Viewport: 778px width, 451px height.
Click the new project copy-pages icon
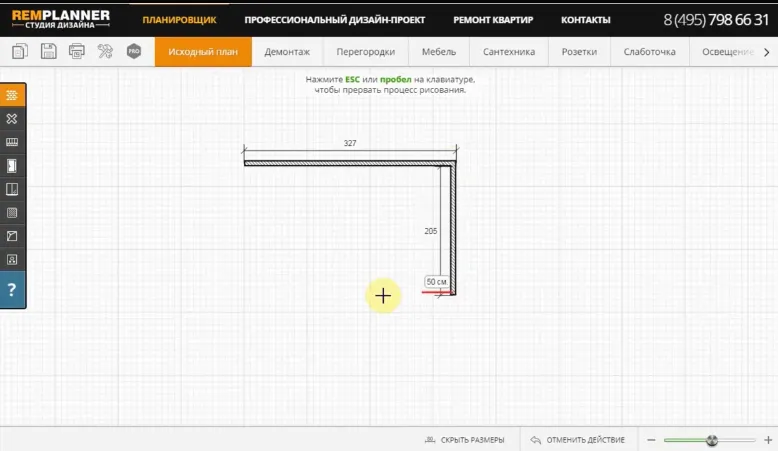point(20,51)
